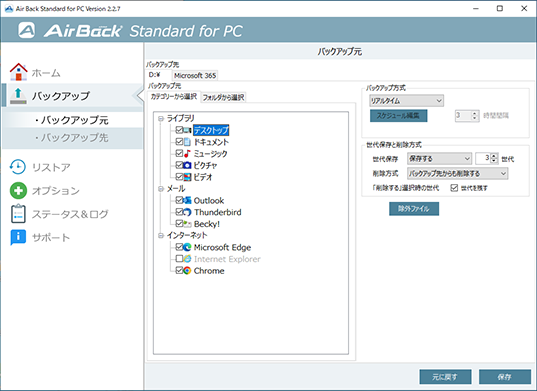Click the Microsoft Edge icon
The image size is (537, 391).
187,247
